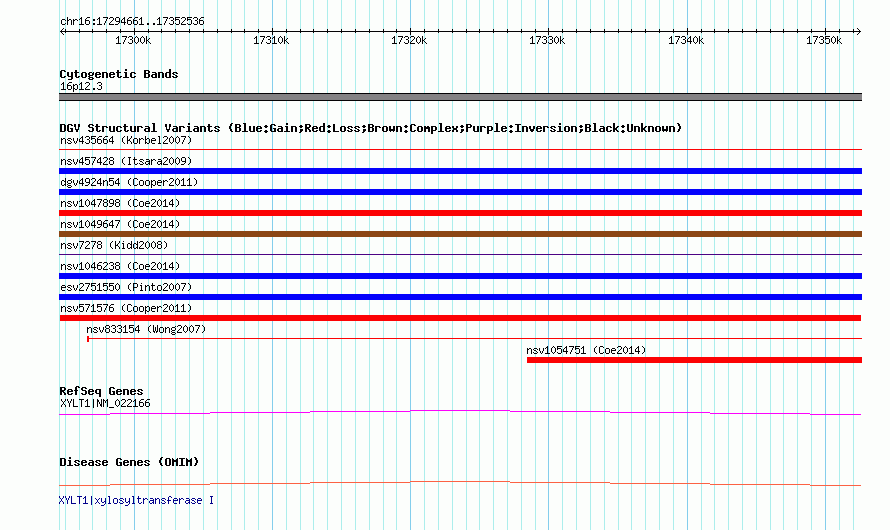Select the 17320k ruler tick label
This screenshot has width=890, height=530.
(409, 40)
